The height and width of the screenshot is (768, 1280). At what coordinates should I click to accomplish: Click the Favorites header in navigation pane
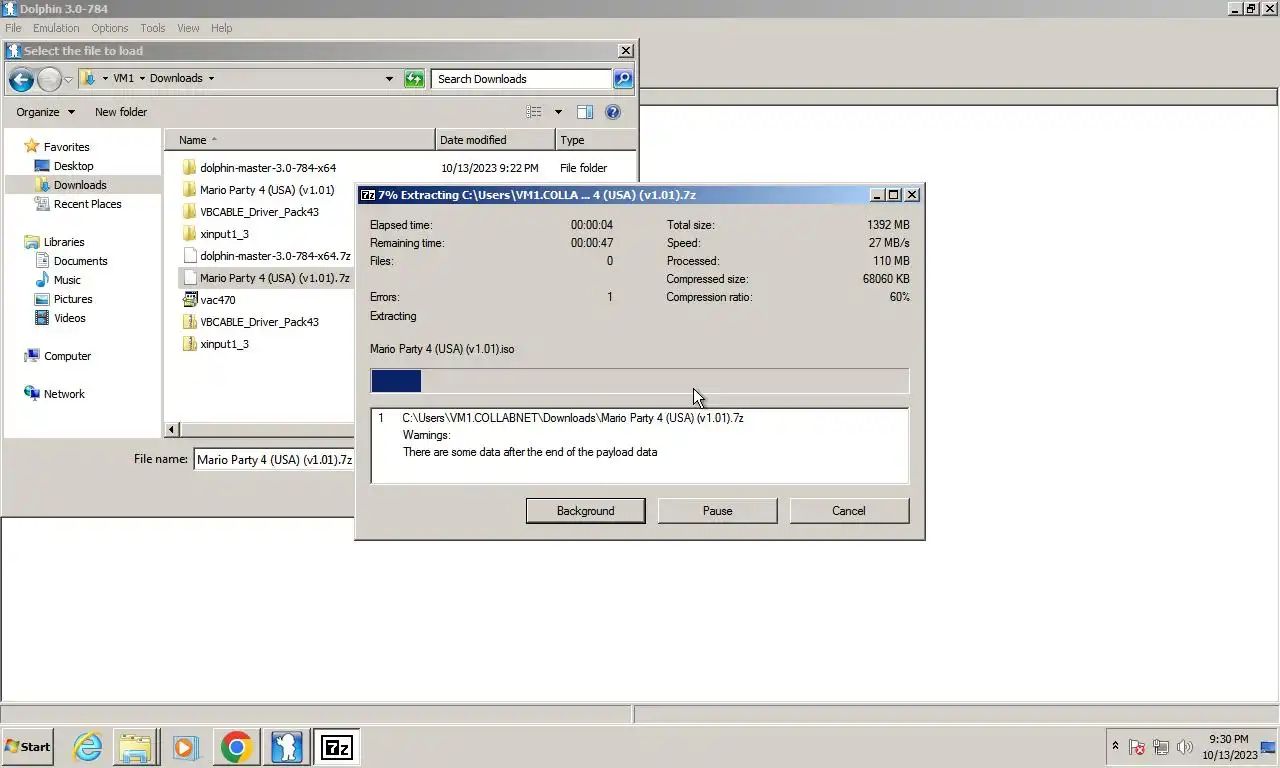(x=66, y=147)
